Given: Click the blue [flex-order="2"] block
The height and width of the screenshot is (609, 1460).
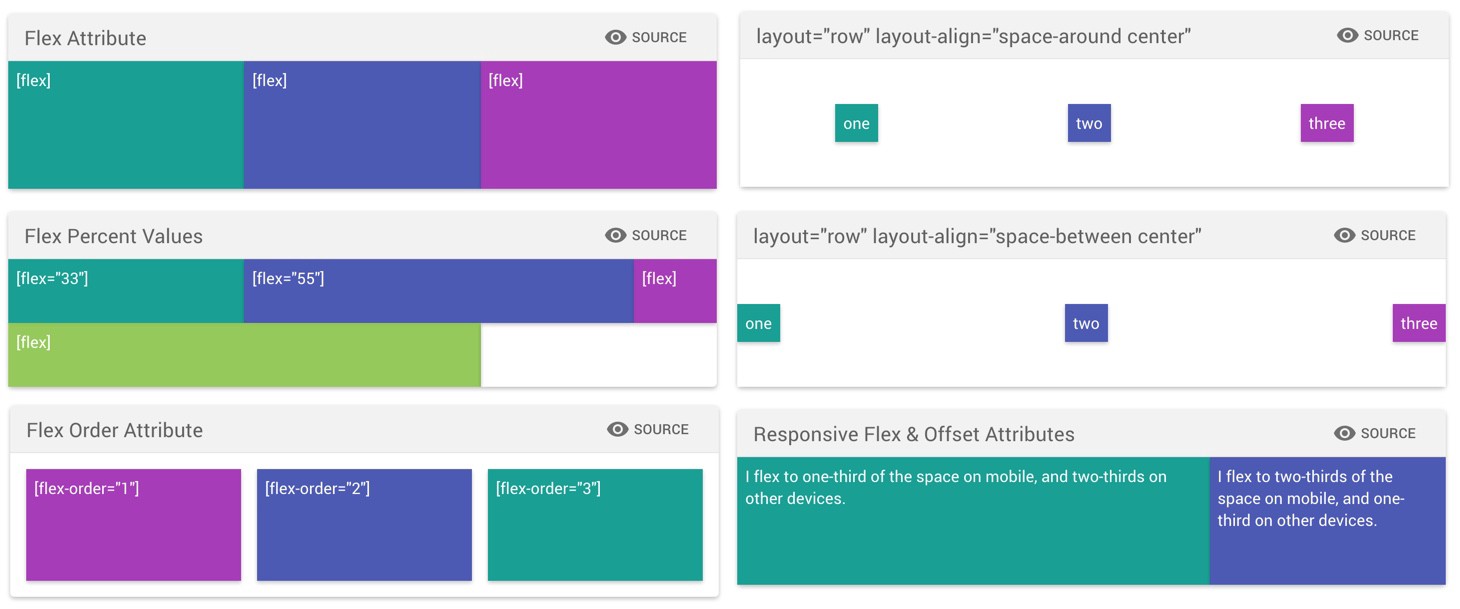Looking at the screenshot, I should [x=364, y=525].
